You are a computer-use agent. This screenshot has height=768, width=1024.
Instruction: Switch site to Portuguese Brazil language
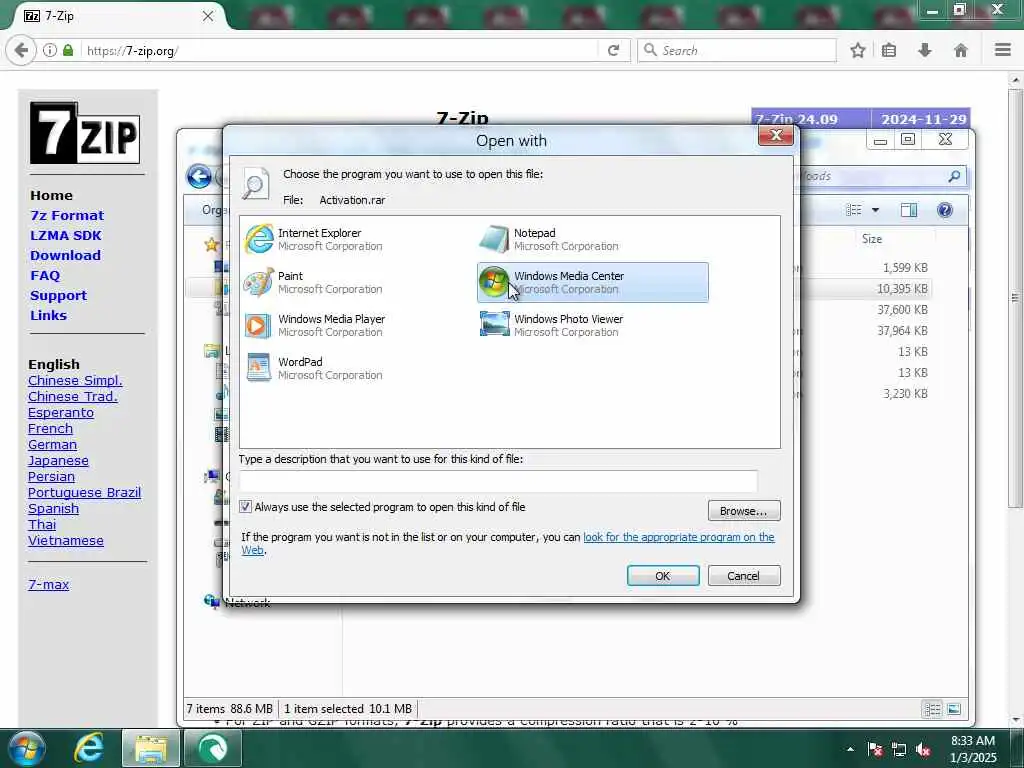(84, 492)
